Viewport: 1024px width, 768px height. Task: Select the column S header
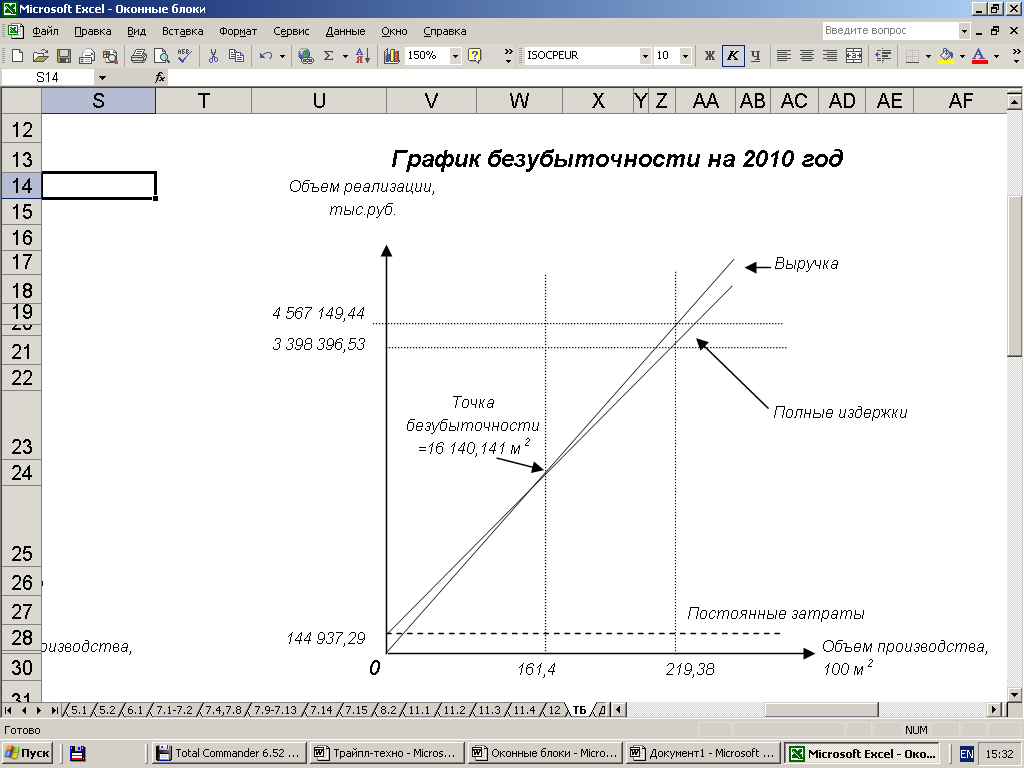98,101
